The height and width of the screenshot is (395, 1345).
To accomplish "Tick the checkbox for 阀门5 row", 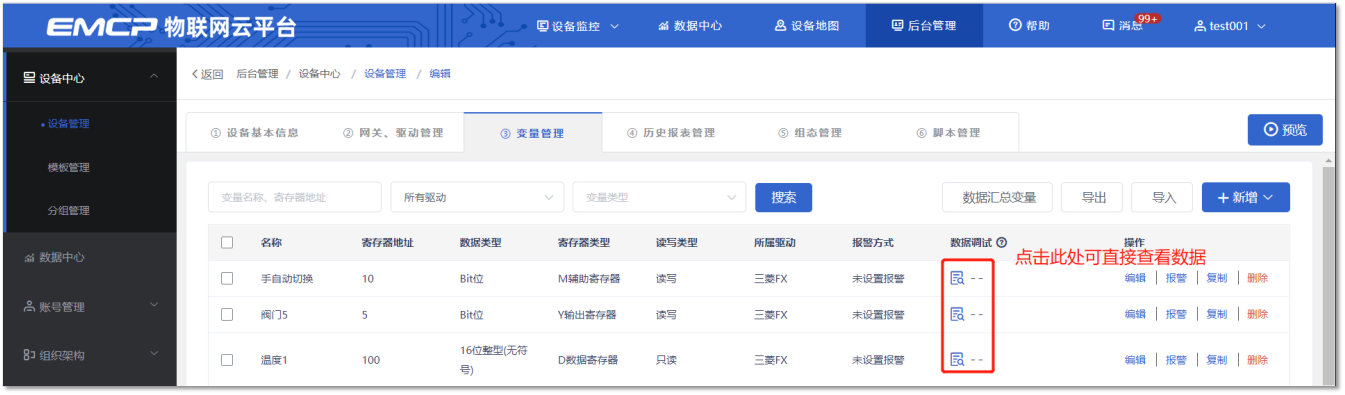I will tap(227, 314).
